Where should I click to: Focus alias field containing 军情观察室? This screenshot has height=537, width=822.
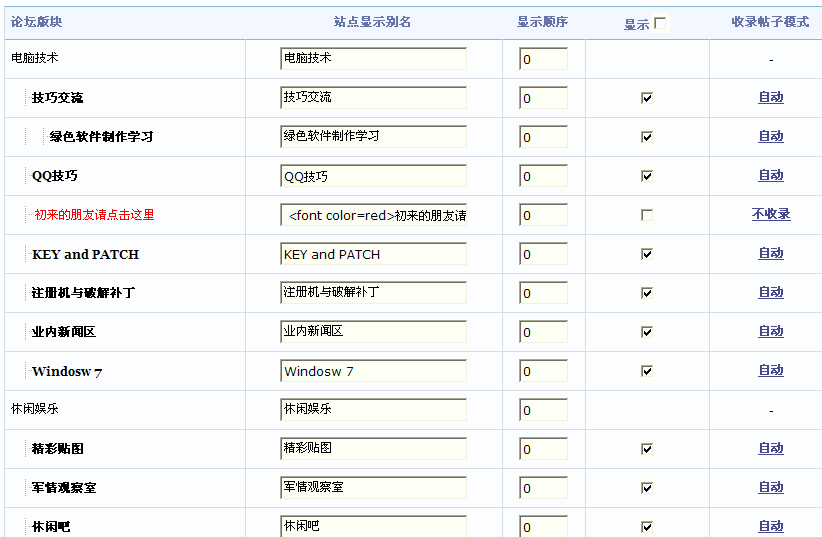click(x=373, y=487)
